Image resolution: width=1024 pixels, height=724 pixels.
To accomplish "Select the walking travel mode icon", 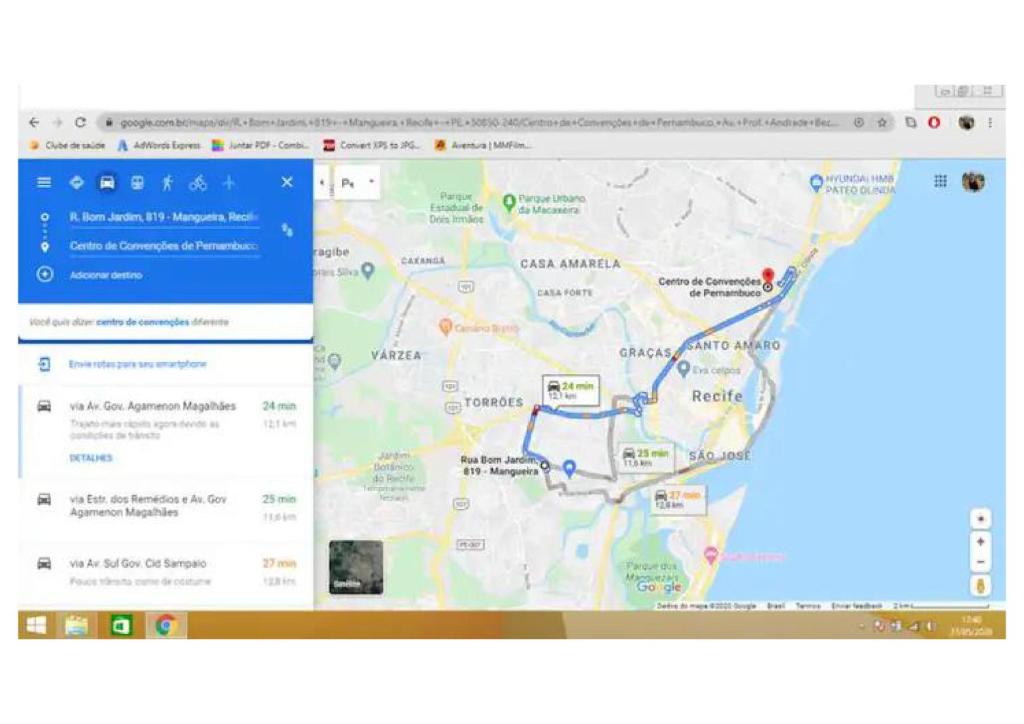I will pos(167,183).
